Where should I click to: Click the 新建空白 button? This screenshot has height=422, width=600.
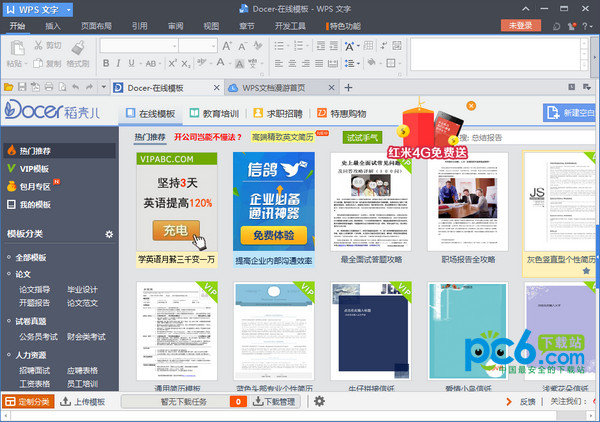[571, 113]
